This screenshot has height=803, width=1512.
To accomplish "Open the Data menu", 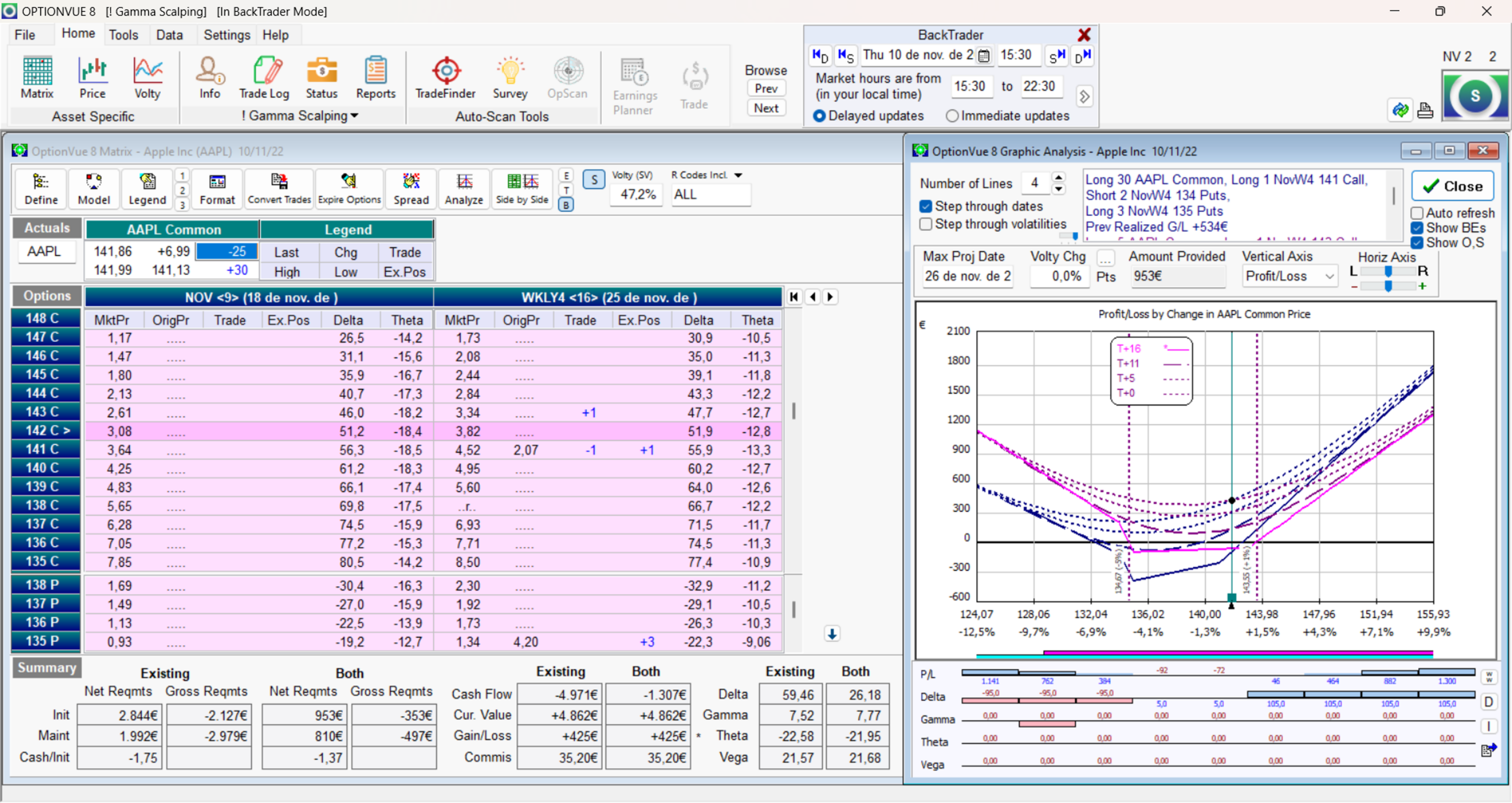I will click(x=169, y=35).
